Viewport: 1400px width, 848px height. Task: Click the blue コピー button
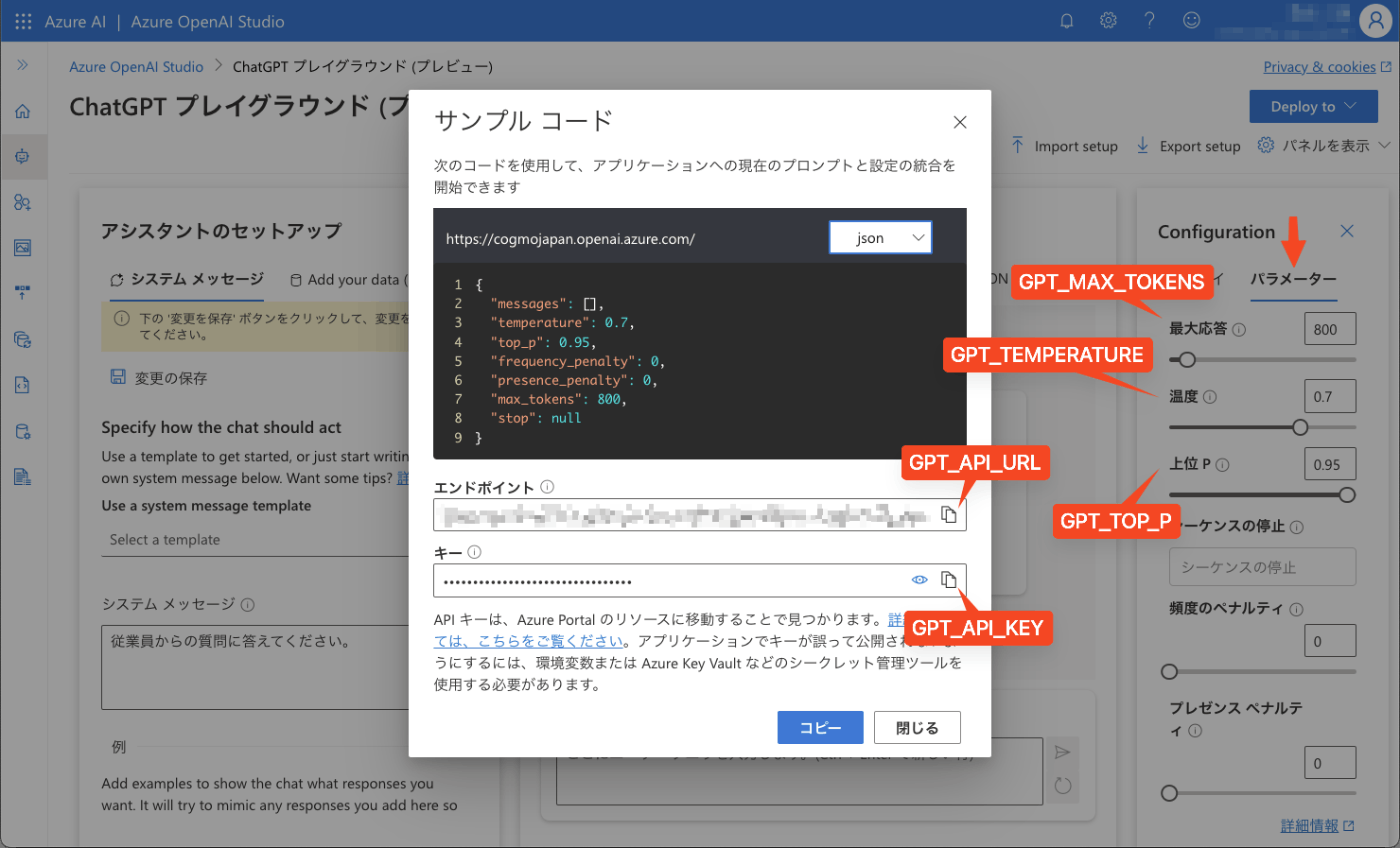[x=820, y=728]
